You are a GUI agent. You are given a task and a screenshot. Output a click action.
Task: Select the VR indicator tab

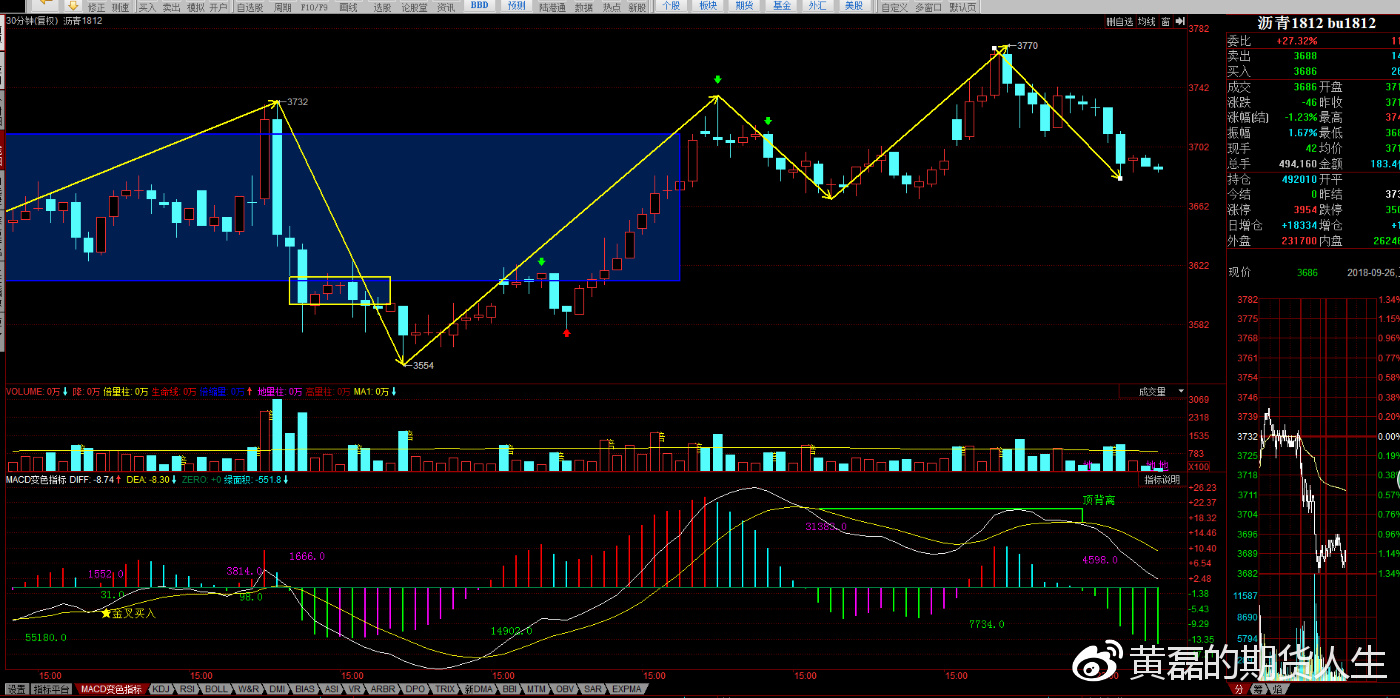pyautogui.click(x=356, y=689)
